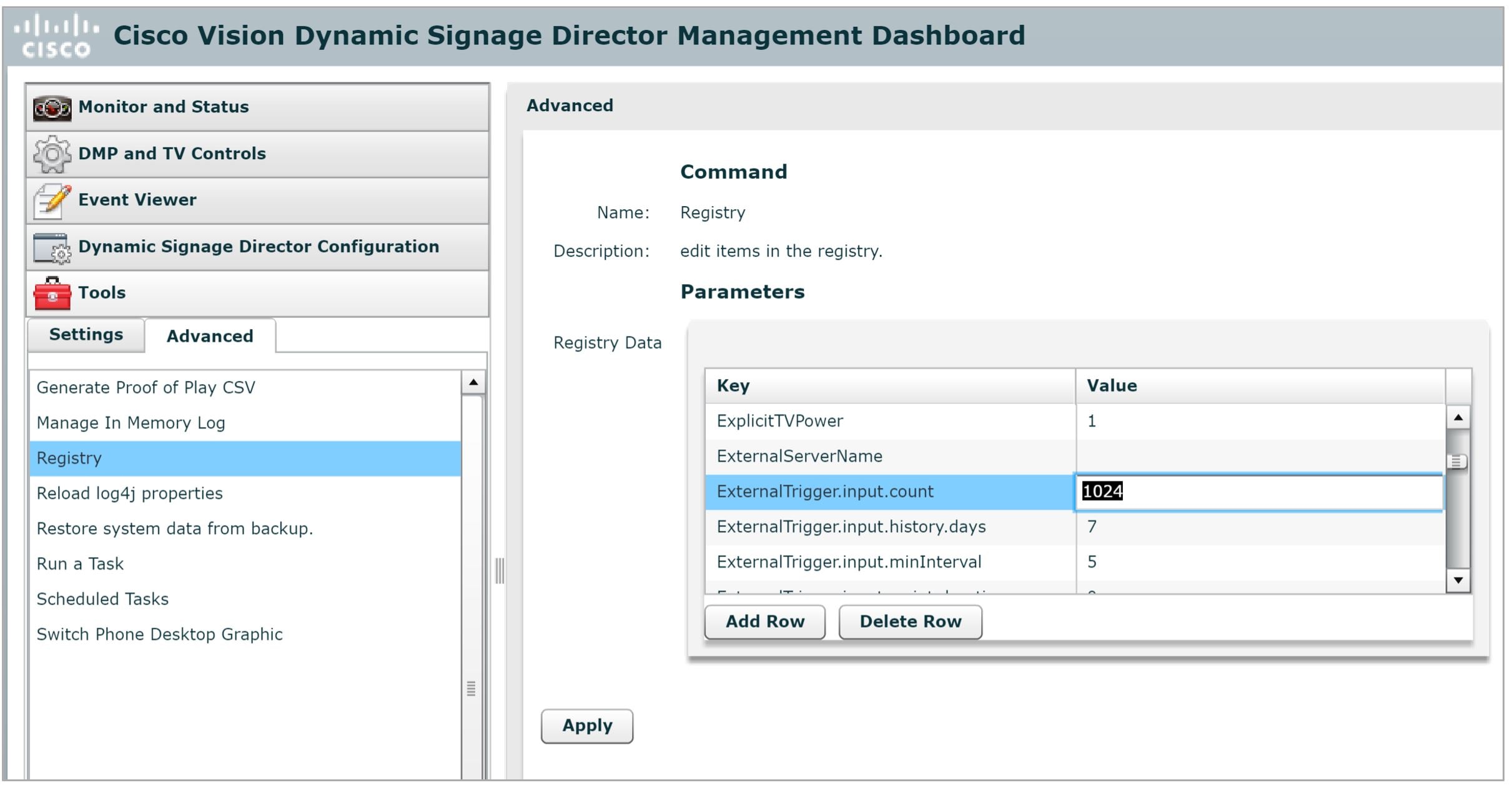Open Event Viewer section
This screenshot has height=790, width=1512.
[x=257, y=200]
